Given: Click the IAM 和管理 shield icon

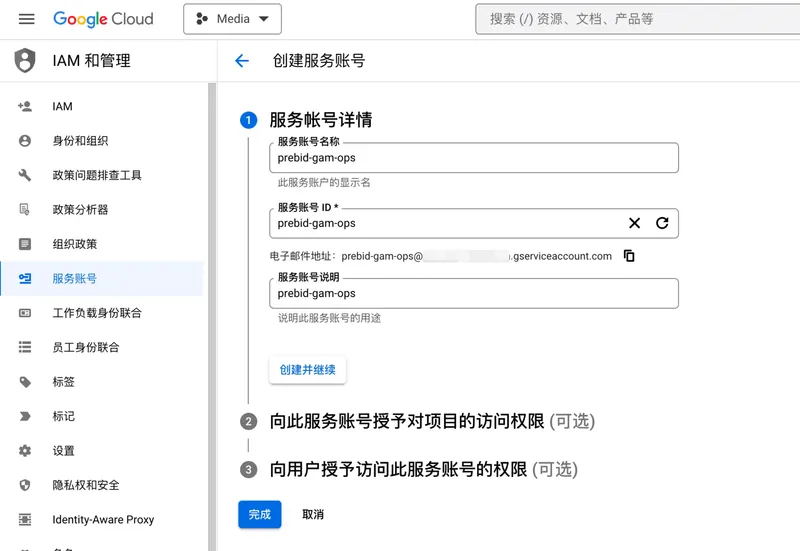Looking at the screenshot, I should click(x=25, y=61).
